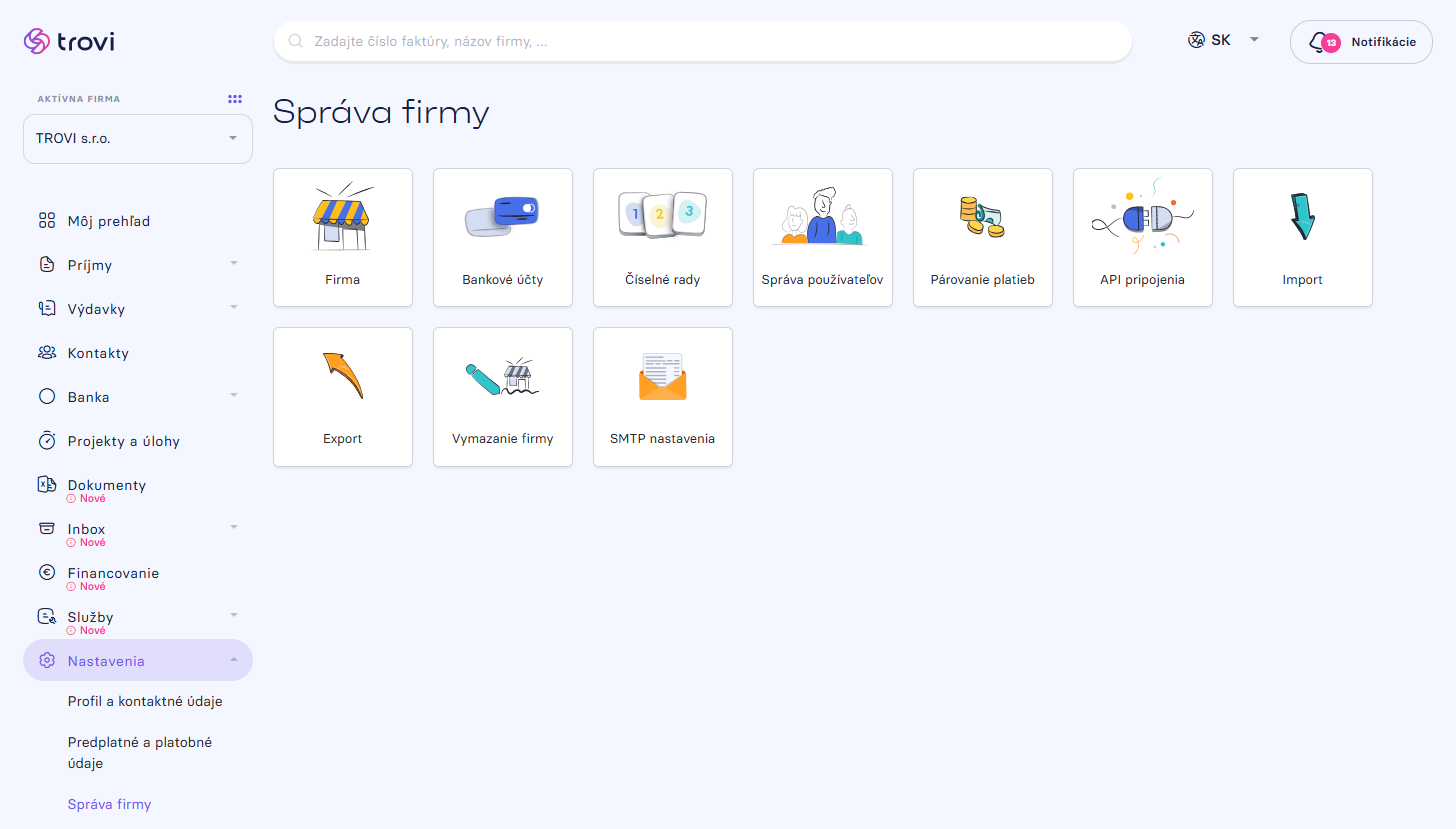Click the search magnifier icon

point(296,42)
